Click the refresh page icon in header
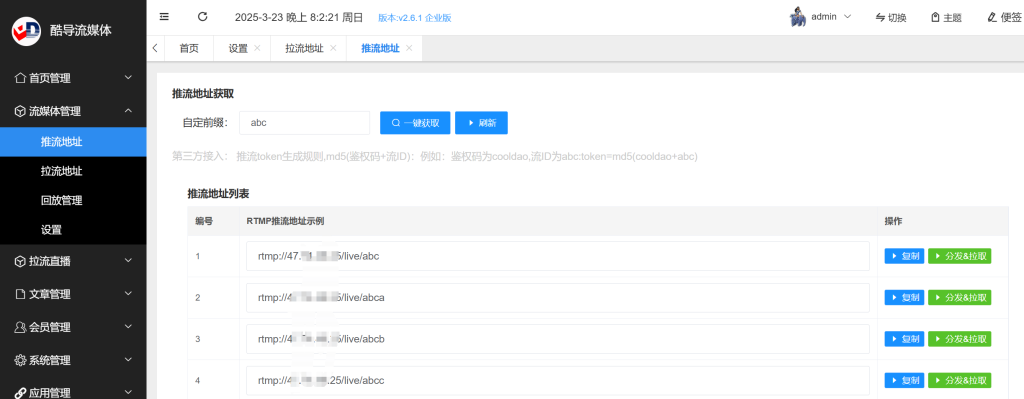 [x=202, y=17]
